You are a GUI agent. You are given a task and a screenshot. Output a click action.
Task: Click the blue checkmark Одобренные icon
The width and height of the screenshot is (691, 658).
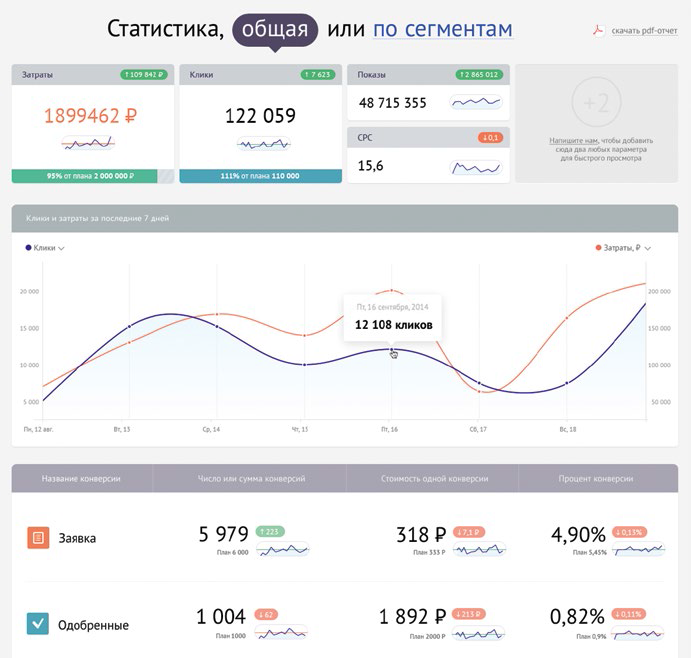point(38,624)
